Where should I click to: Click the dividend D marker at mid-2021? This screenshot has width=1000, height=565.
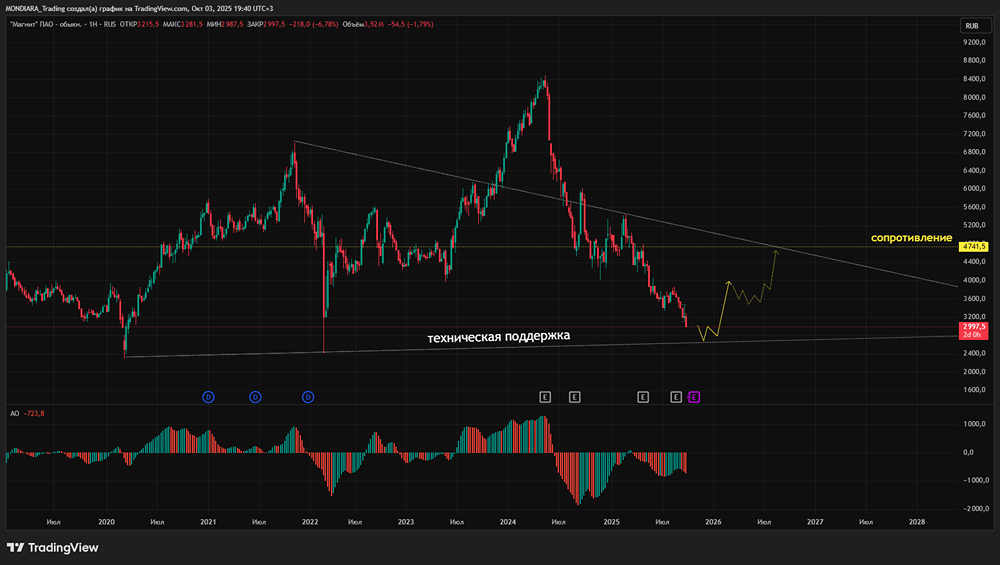pos(255,397)
